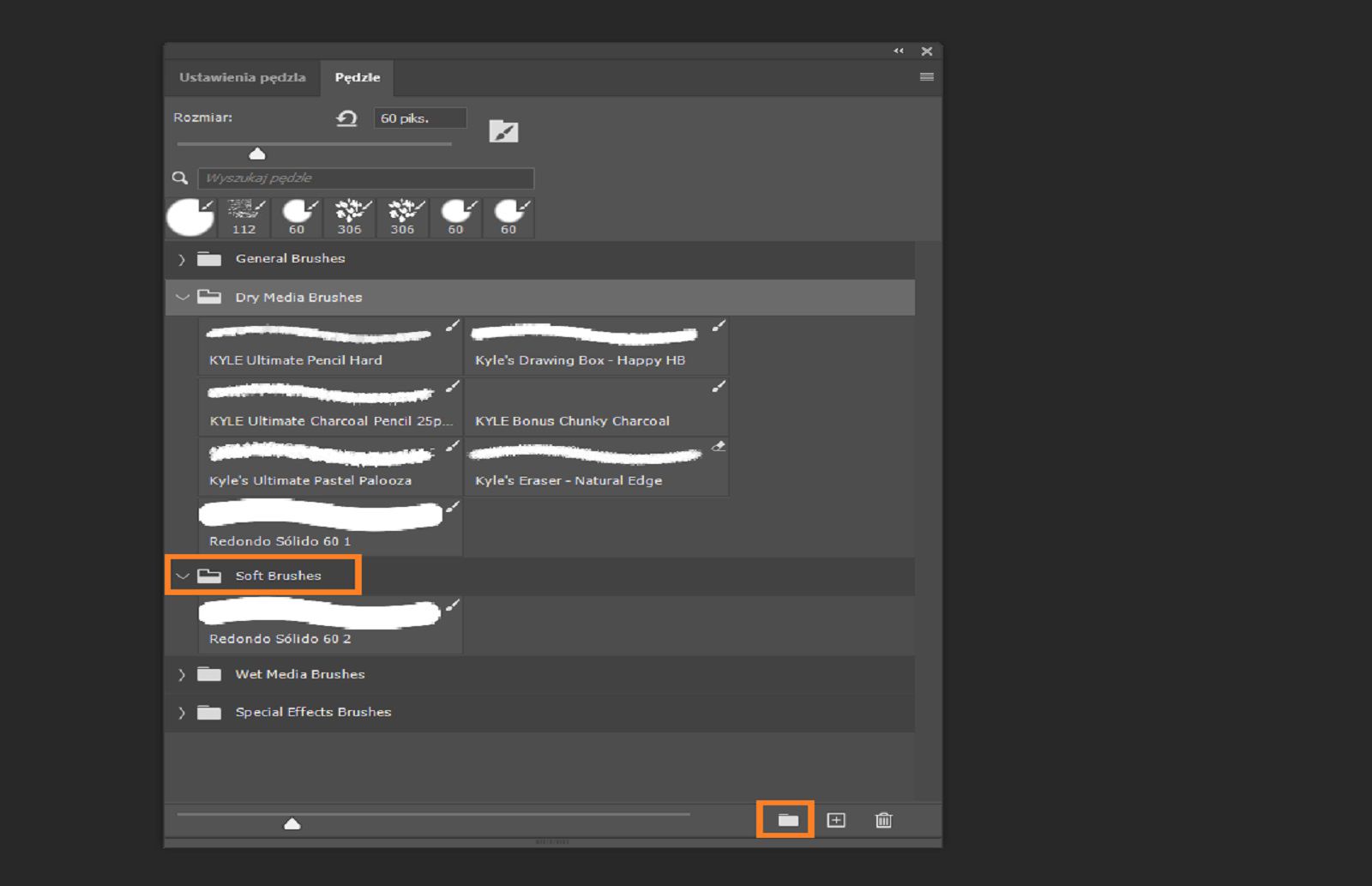Pick Kyle's Eraser - Natural Edge preset
This screenshot has width=1372, height=886.
click(597, 467)
